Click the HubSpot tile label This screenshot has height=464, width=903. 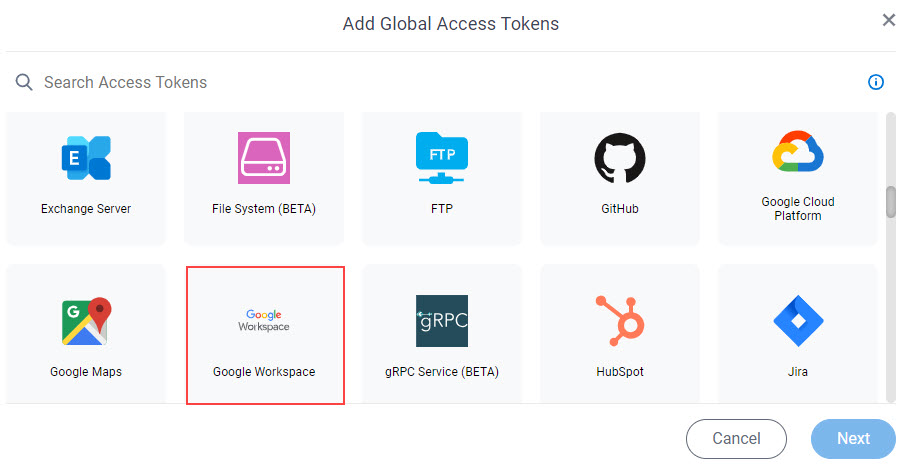click(x=620, y=372)
